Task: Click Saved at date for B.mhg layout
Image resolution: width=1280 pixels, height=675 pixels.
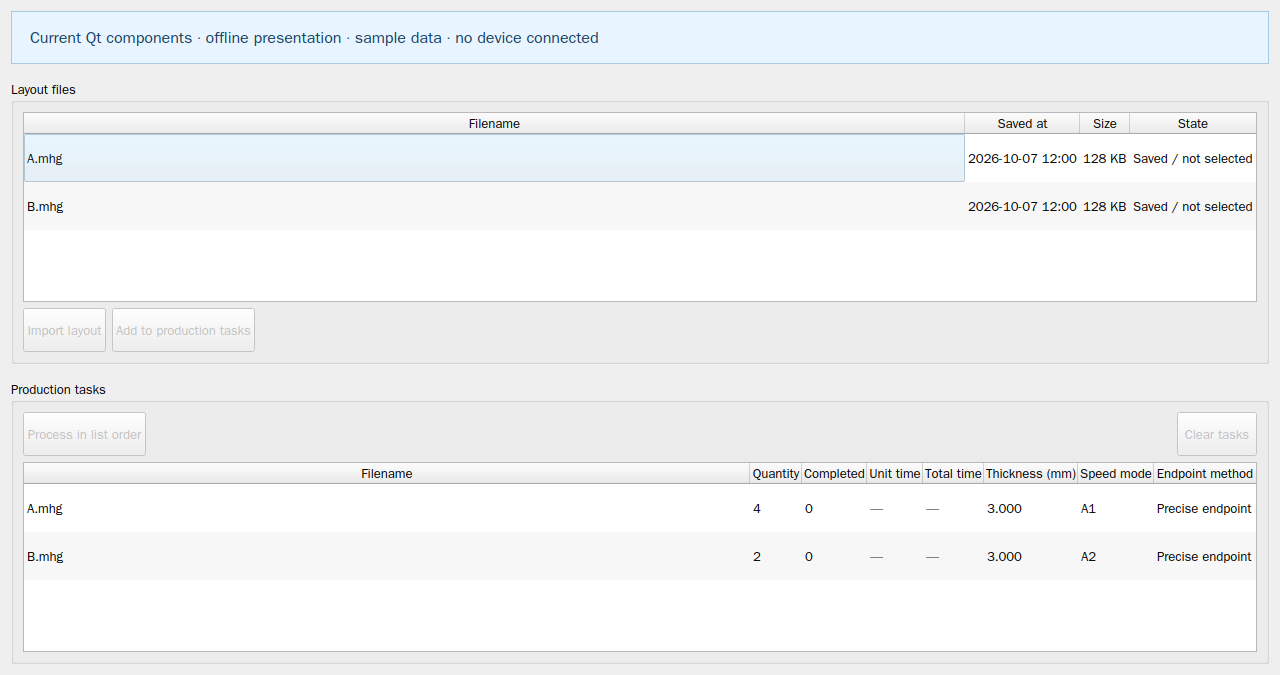Action: (1022, 206)
